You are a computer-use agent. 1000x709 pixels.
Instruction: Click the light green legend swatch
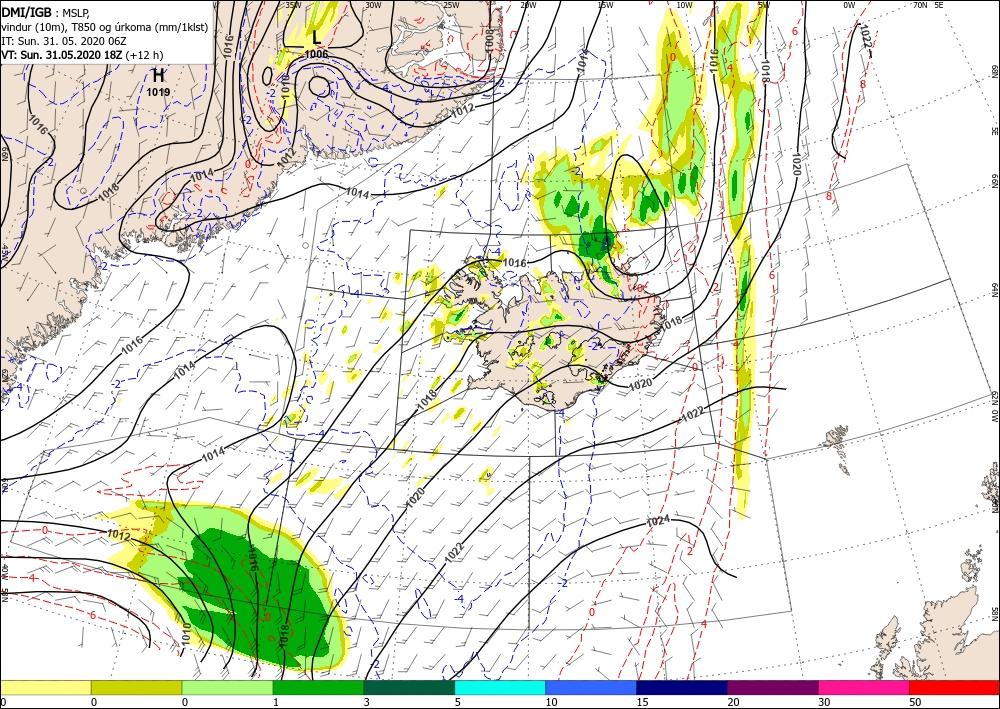click(x=228, y=687)
